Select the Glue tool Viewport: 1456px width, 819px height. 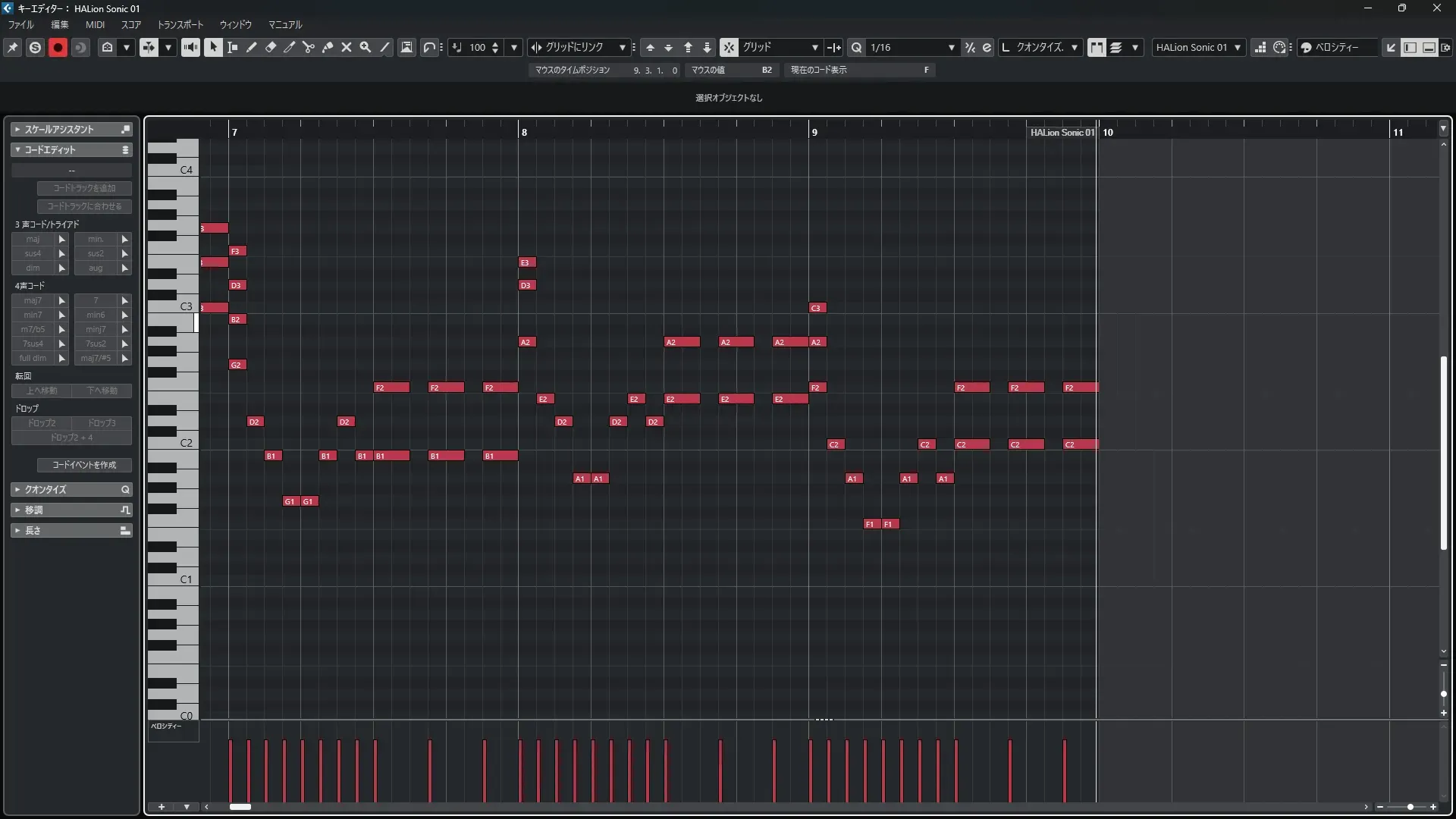[328, 47]
